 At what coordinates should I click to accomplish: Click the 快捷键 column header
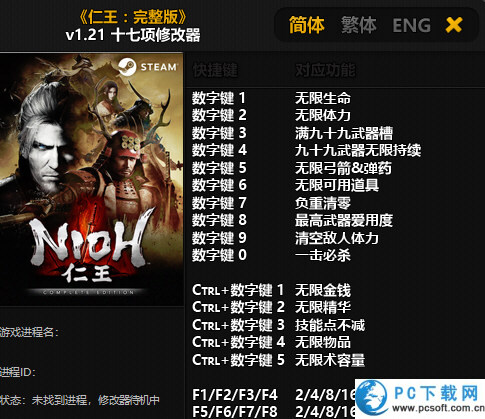(215, 70)
